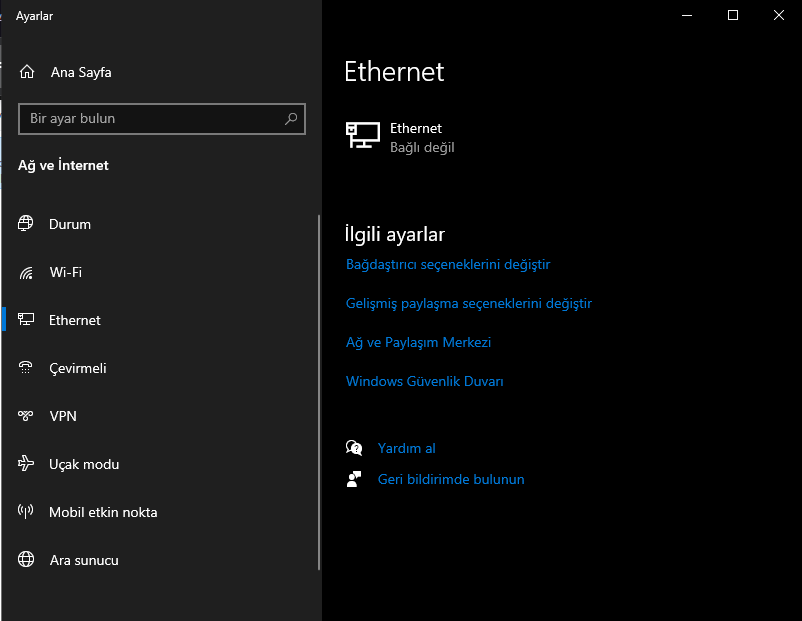The width and height of the screenshot is (802, 621).
Task: Click Geri bildirimde bulunun feedback link
Action: [451, 479]
